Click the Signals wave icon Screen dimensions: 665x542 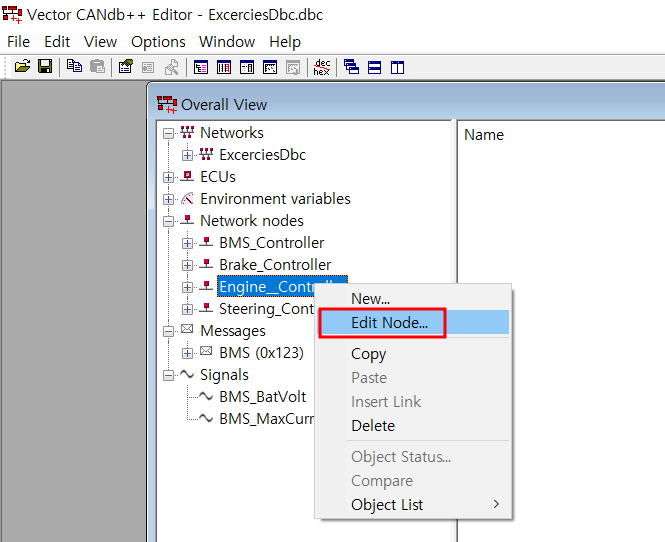point(187,374)
